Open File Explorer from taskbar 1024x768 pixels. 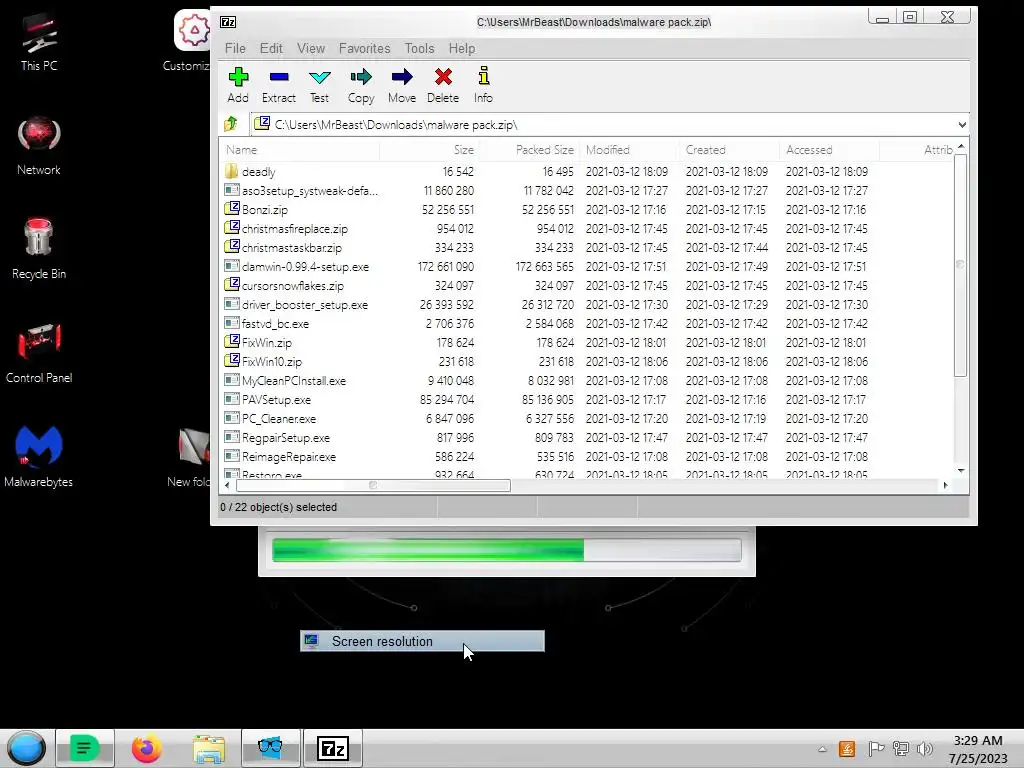click(x=209, y=748)
